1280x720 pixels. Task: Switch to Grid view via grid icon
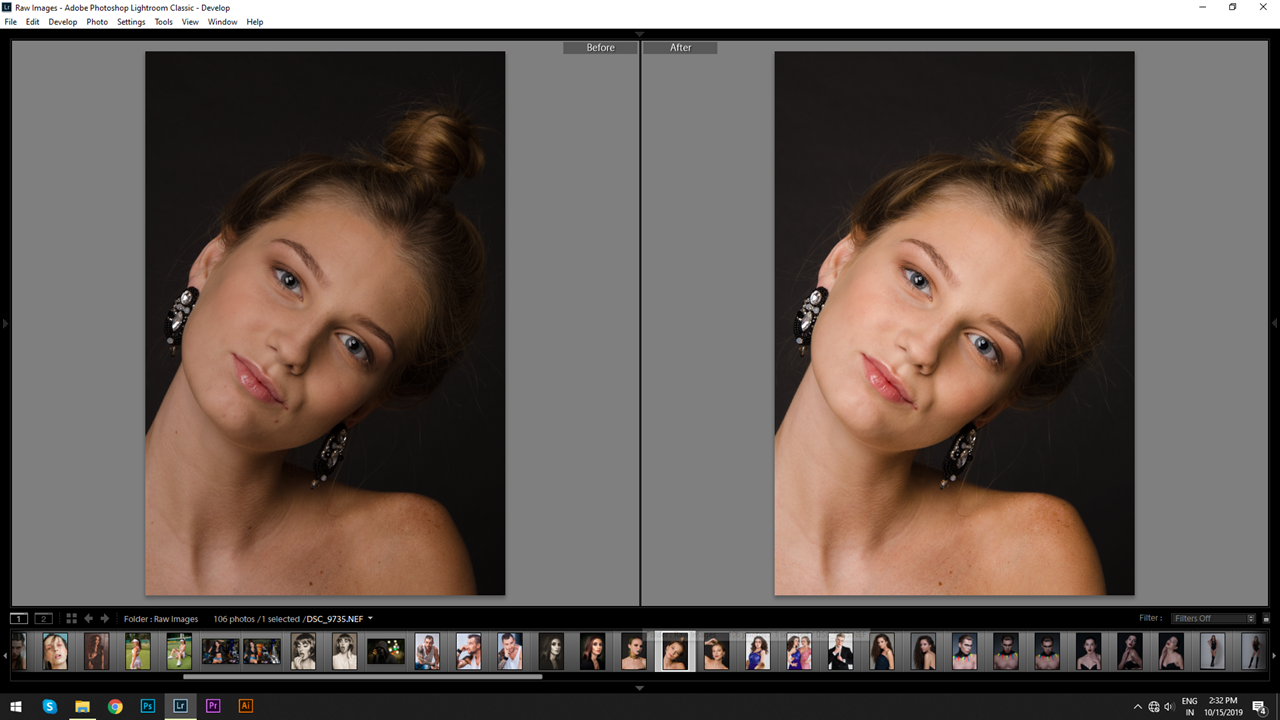coord(71,619)
